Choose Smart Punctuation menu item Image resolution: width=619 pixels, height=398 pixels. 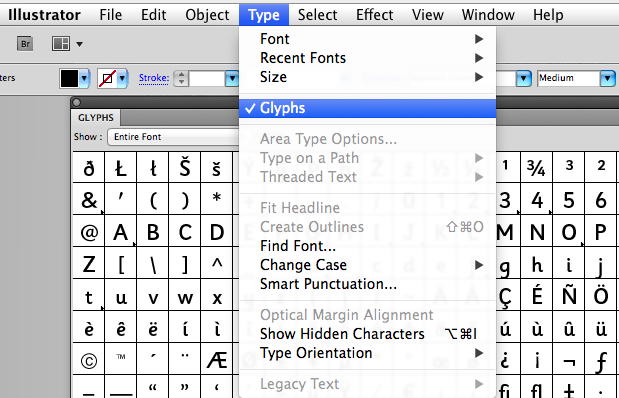pos(368,284)
